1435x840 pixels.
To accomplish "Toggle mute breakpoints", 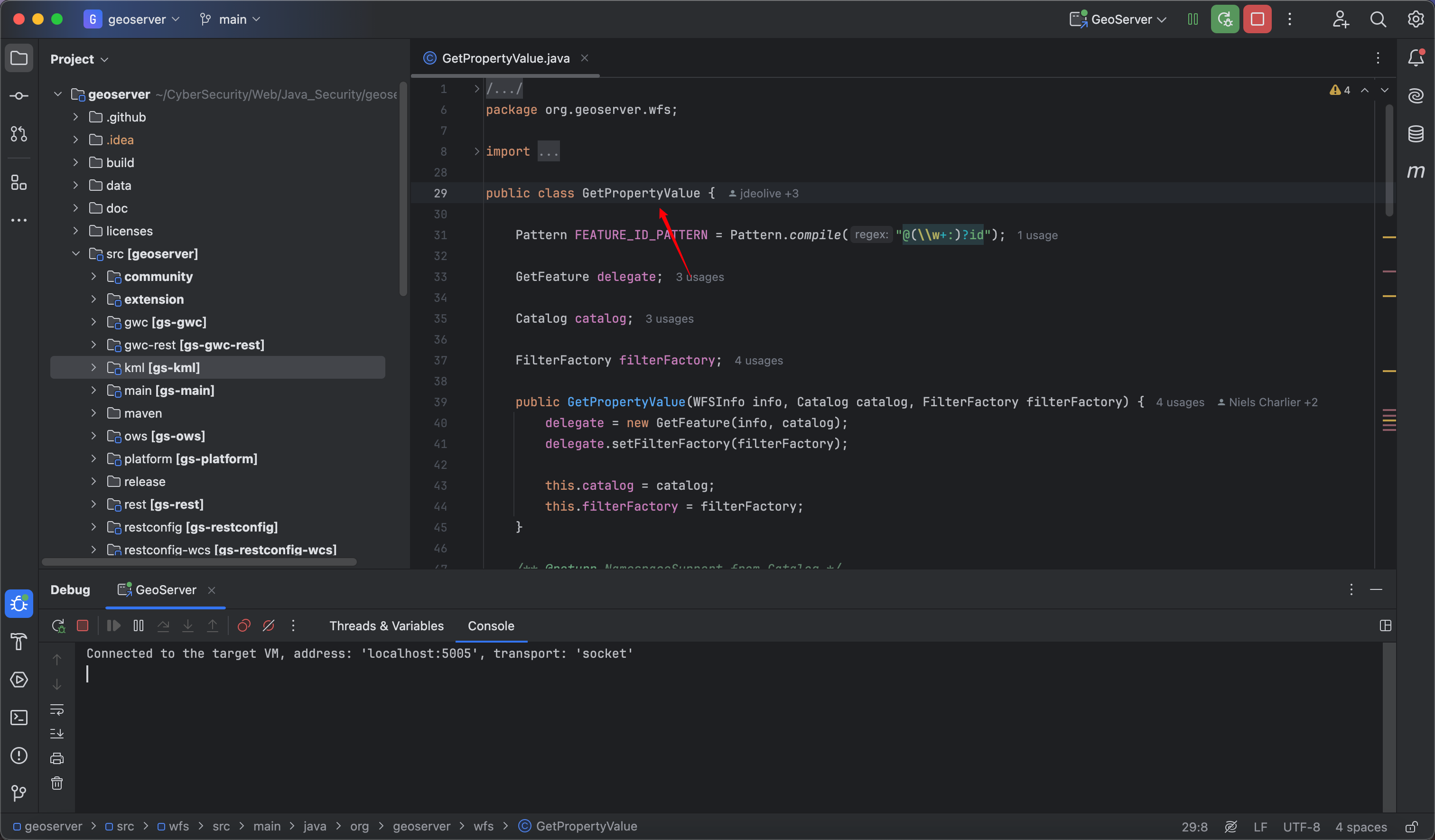I will coord(269,626).
